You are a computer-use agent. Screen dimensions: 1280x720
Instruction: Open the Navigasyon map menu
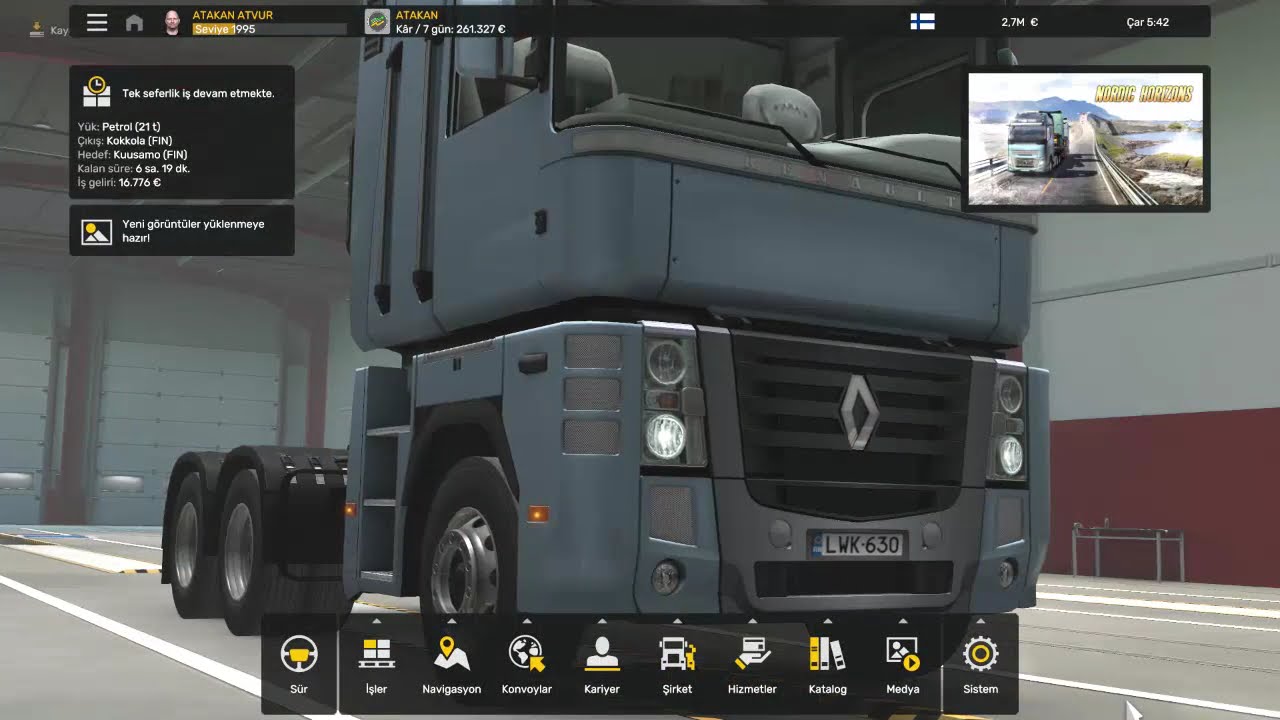pyautogui.click(x=452, y=664)
